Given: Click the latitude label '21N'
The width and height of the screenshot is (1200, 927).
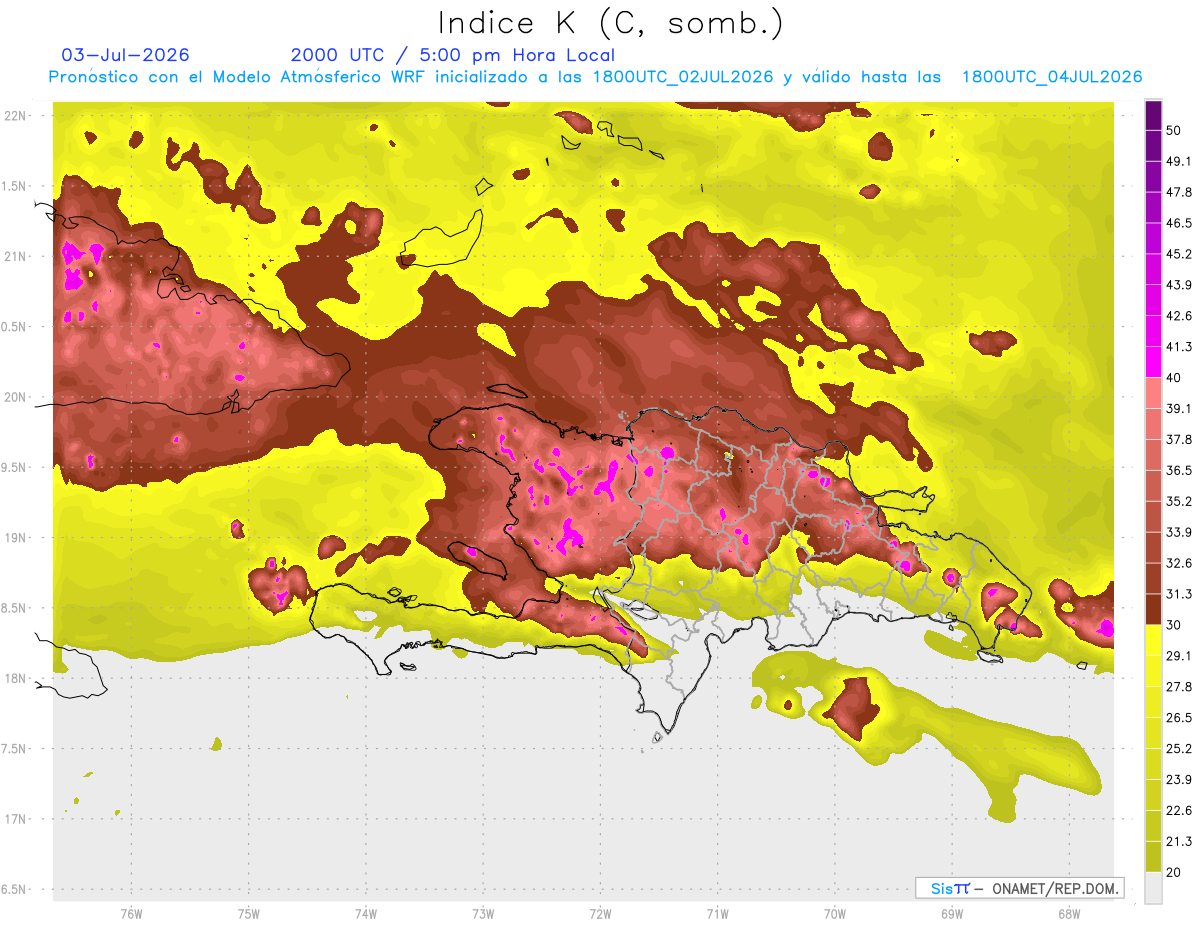Looking at the screenshot, I should click(x=16, y=256).
